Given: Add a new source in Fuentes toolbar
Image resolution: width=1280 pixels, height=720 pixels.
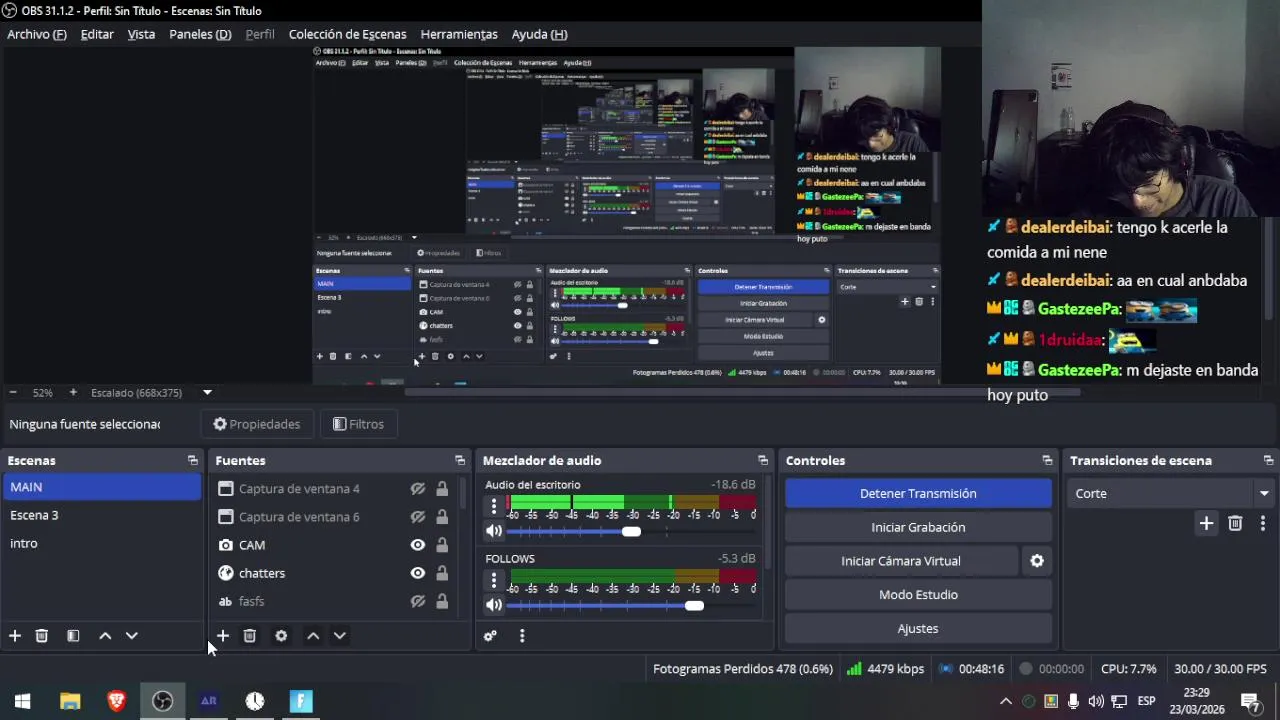Looking at the screenshot, I should point(223,636).
